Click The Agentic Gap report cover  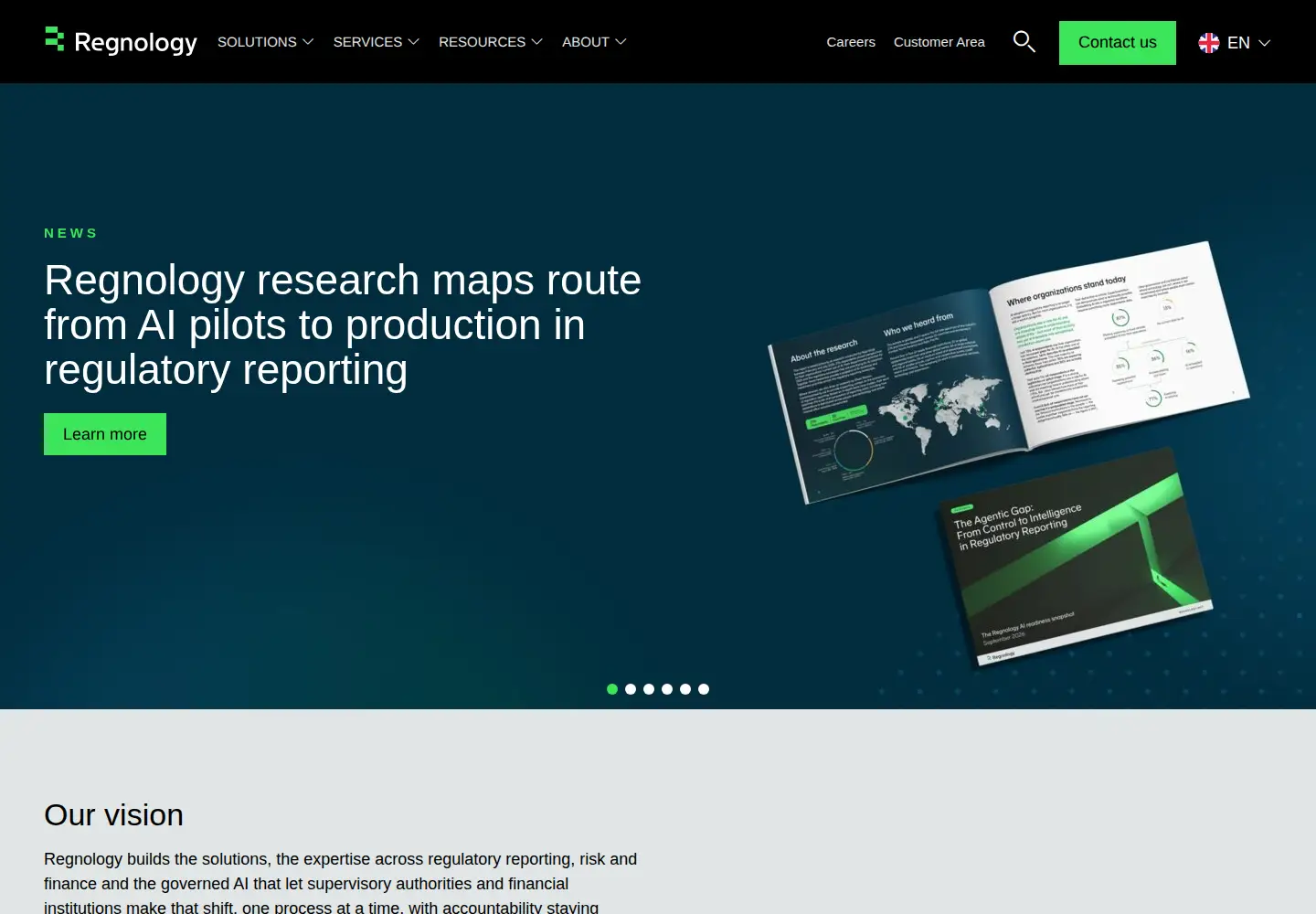(1077, 556)
